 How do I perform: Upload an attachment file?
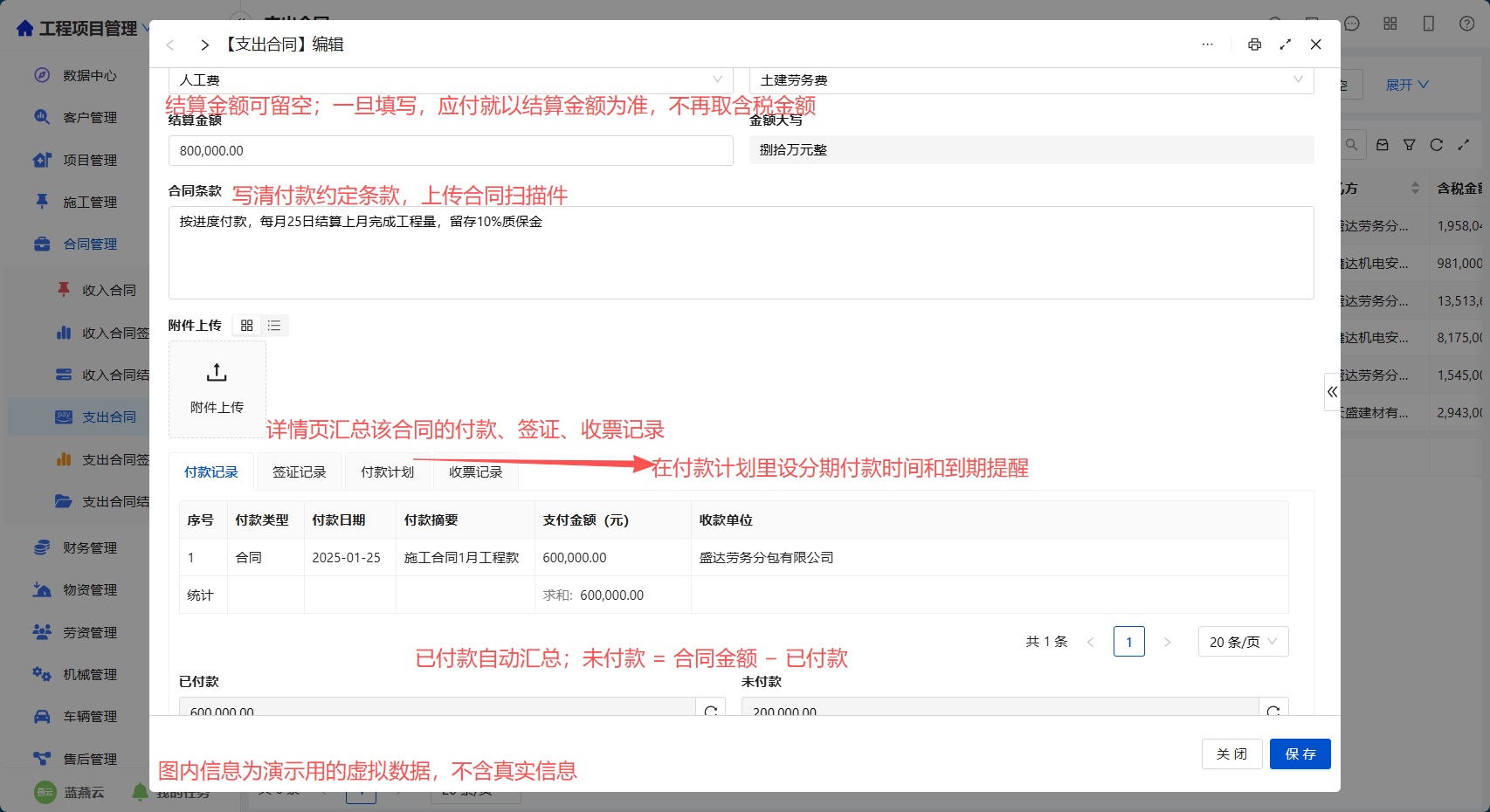pos(217,389)
